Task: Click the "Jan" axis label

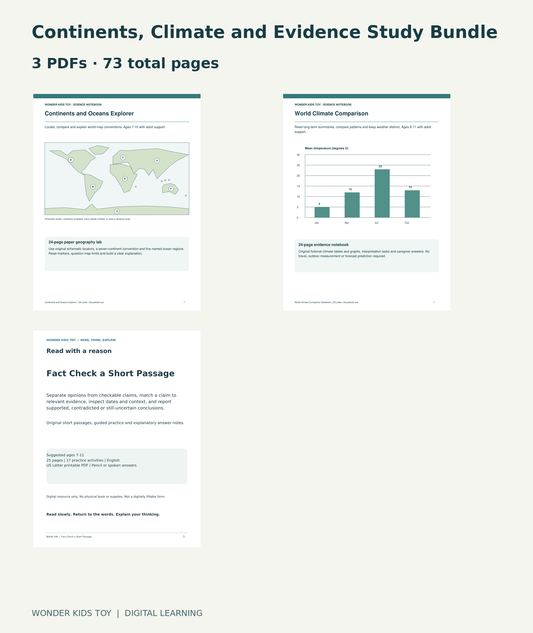Action: [317, 223]
